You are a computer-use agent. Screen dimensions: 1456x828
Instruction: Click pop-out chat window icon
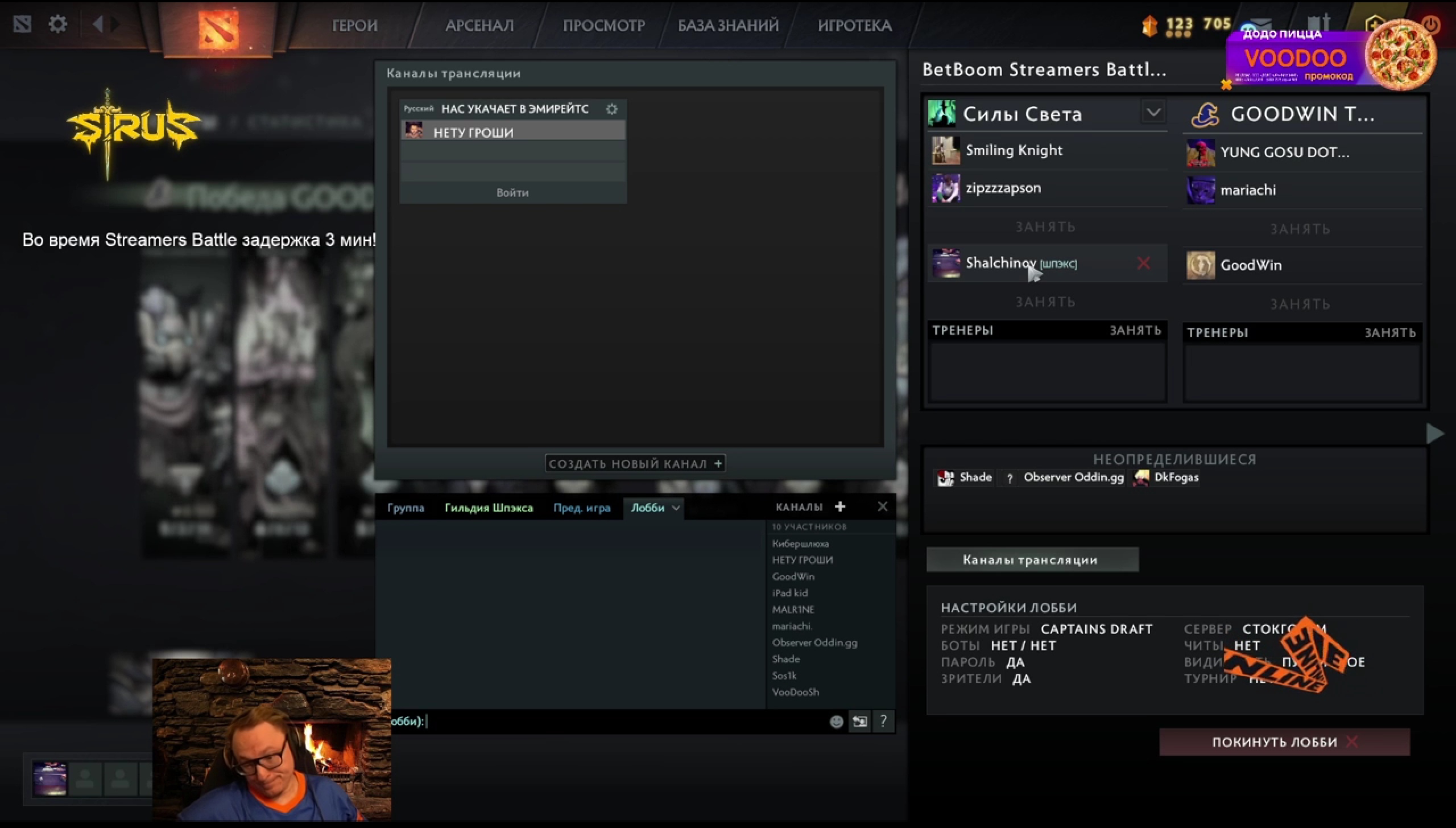[x=859, y=722]
